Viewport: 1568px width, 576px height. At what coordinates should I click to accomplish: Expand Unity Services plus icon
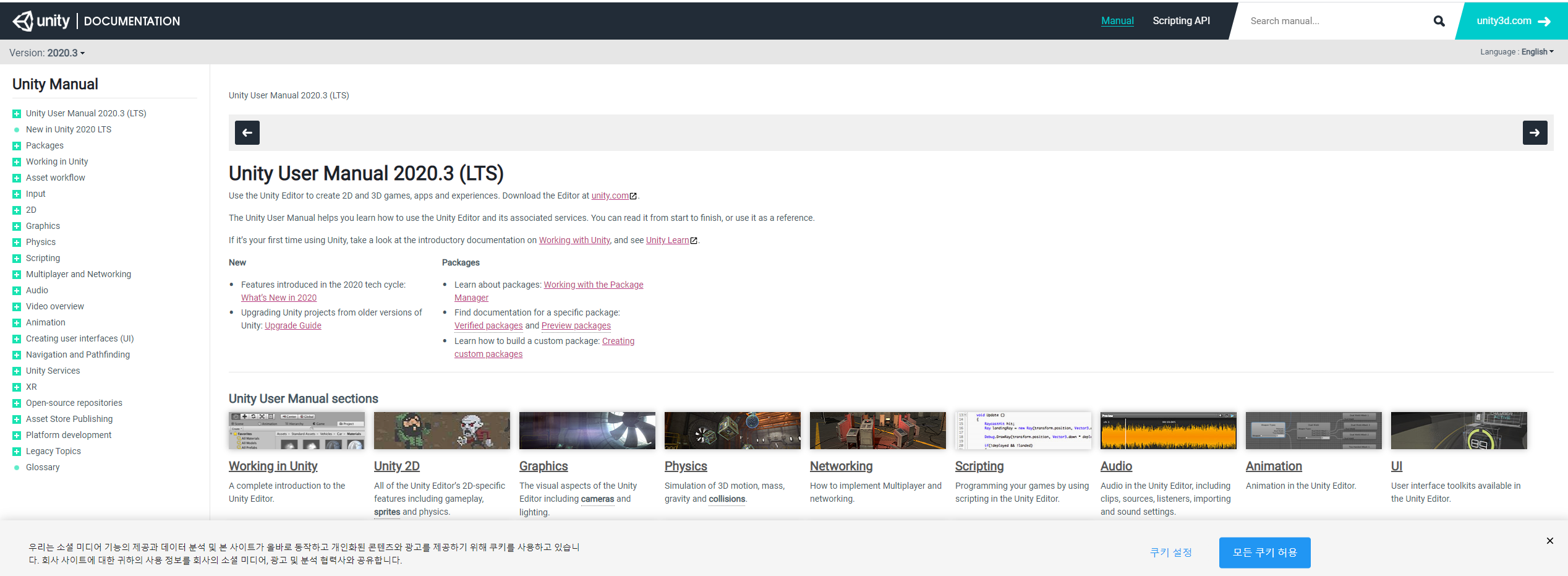[17, 371]
